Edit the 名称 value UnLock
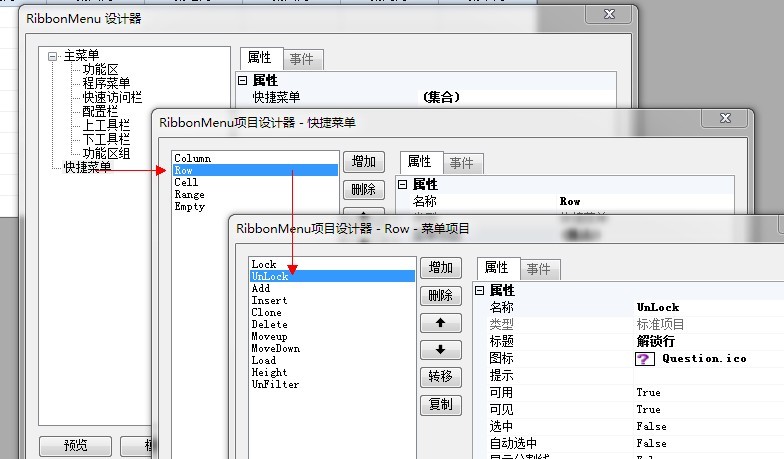 (x=708, y=308)
